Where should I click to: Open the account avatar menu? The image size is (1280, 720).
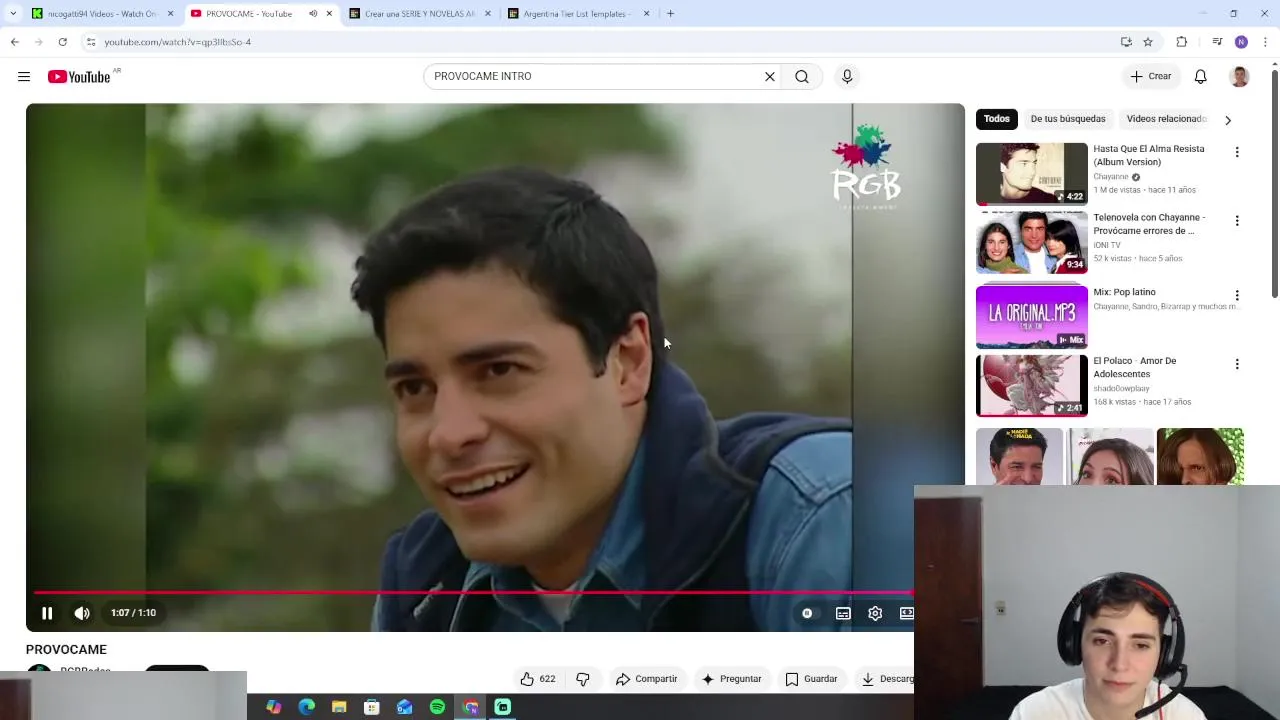[x=1240, y=77]
